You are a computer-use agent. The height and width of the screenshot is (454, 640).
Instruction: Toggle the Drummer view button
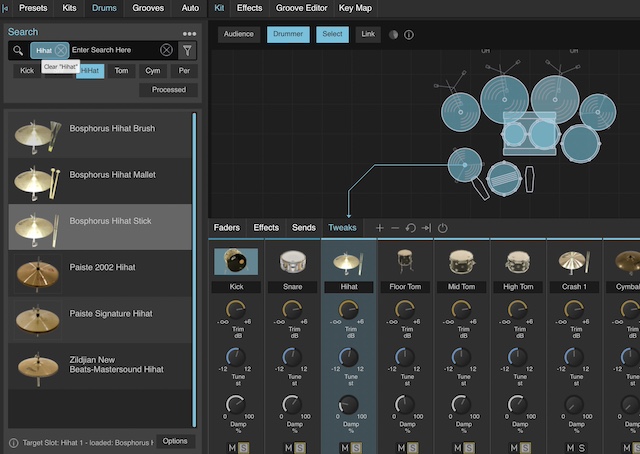coord(288,34)
